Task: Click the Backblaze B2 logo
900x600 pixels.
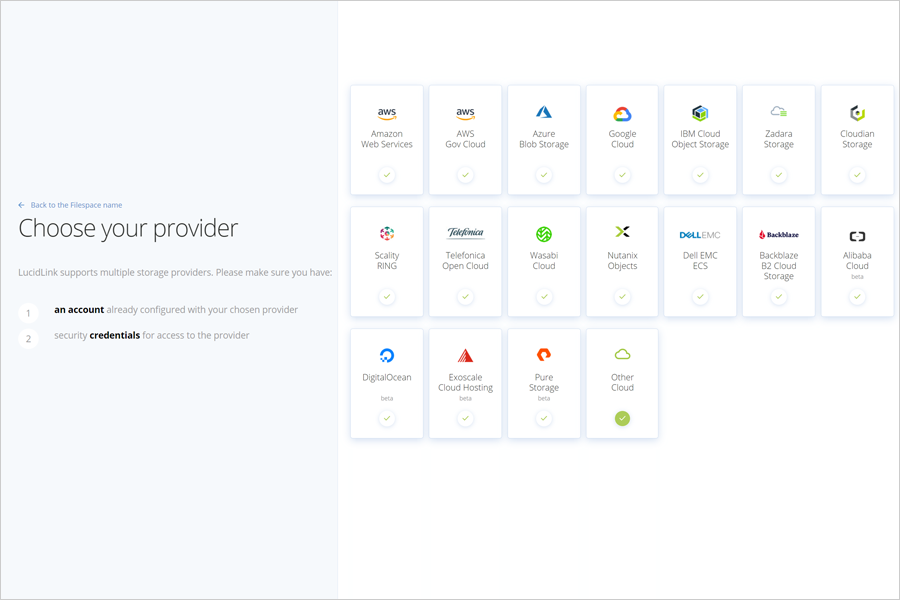Action: pyautogui.click(x=779, y=235)
